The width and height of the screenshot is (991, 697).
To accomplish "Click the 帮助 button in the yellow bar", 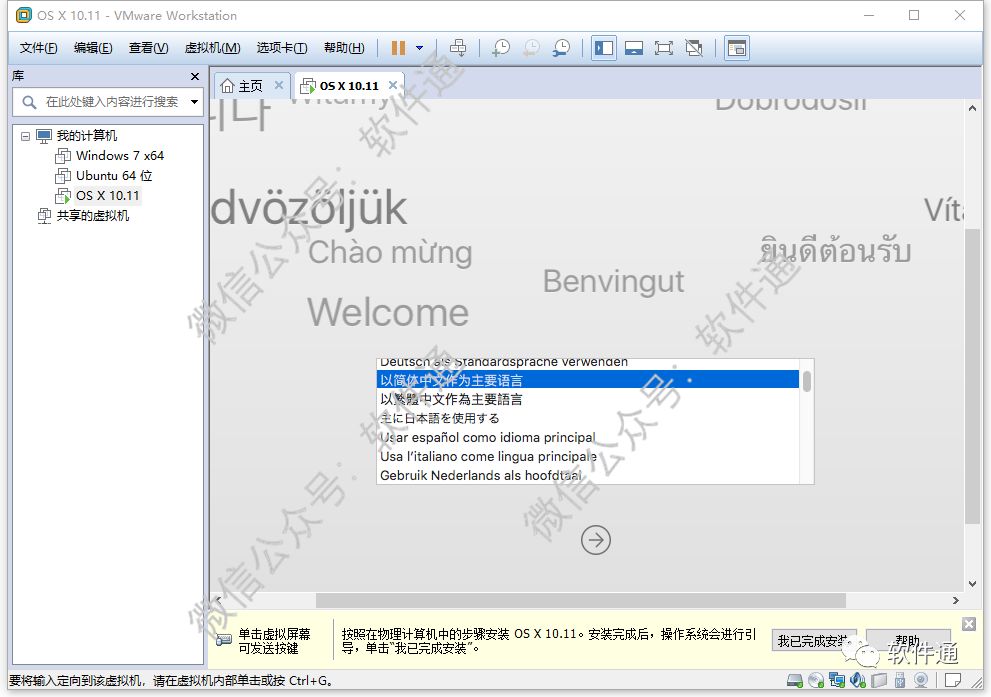I will (908, 641).
